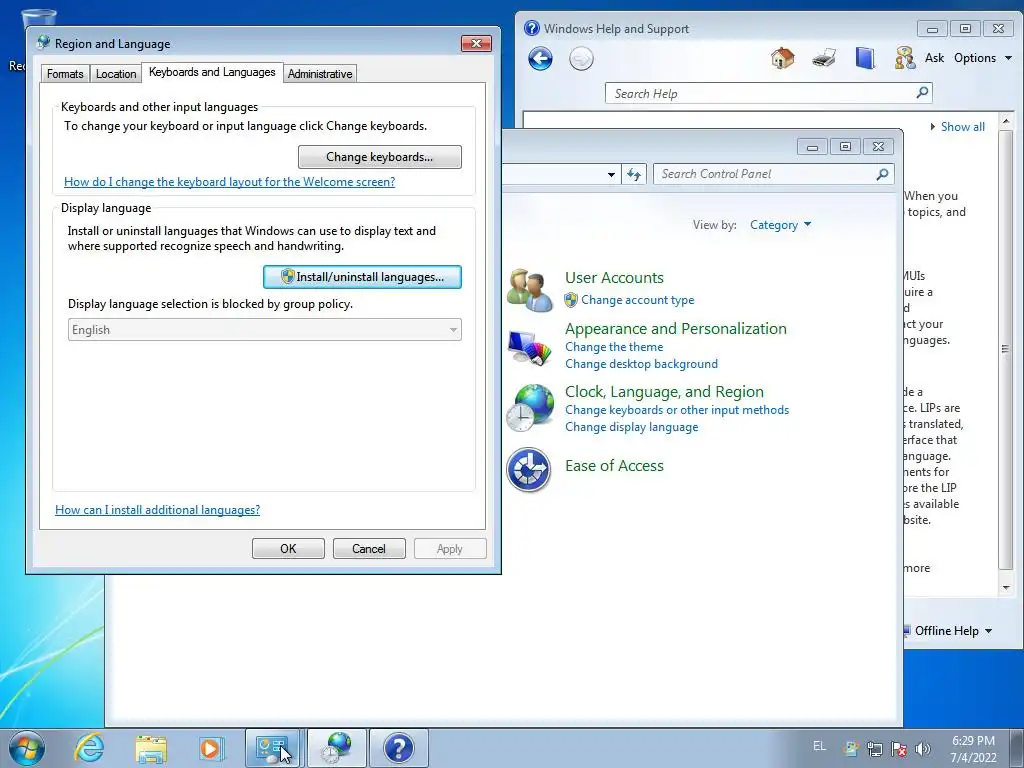Switch to the Location tab
Viewport: 1024px width, 768px height.
116,74
